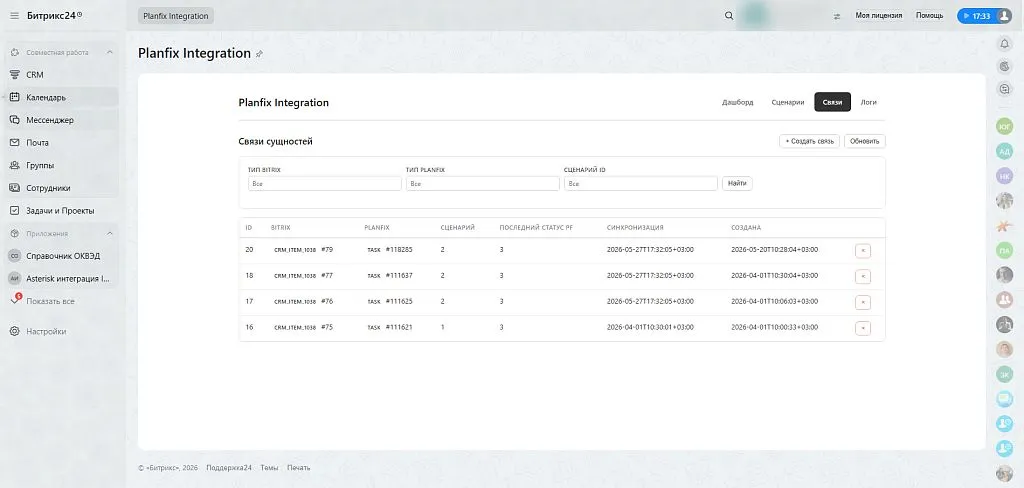The height and width of the screenshot is (488, 1024).
Task: Select the Связи tab
Action: [832, 103]
